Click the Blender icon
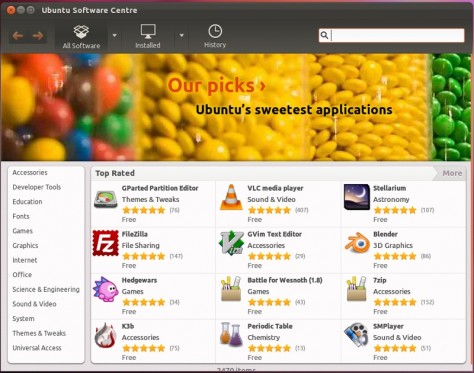Screen dimensions: 474x373 tap(357, 243)
